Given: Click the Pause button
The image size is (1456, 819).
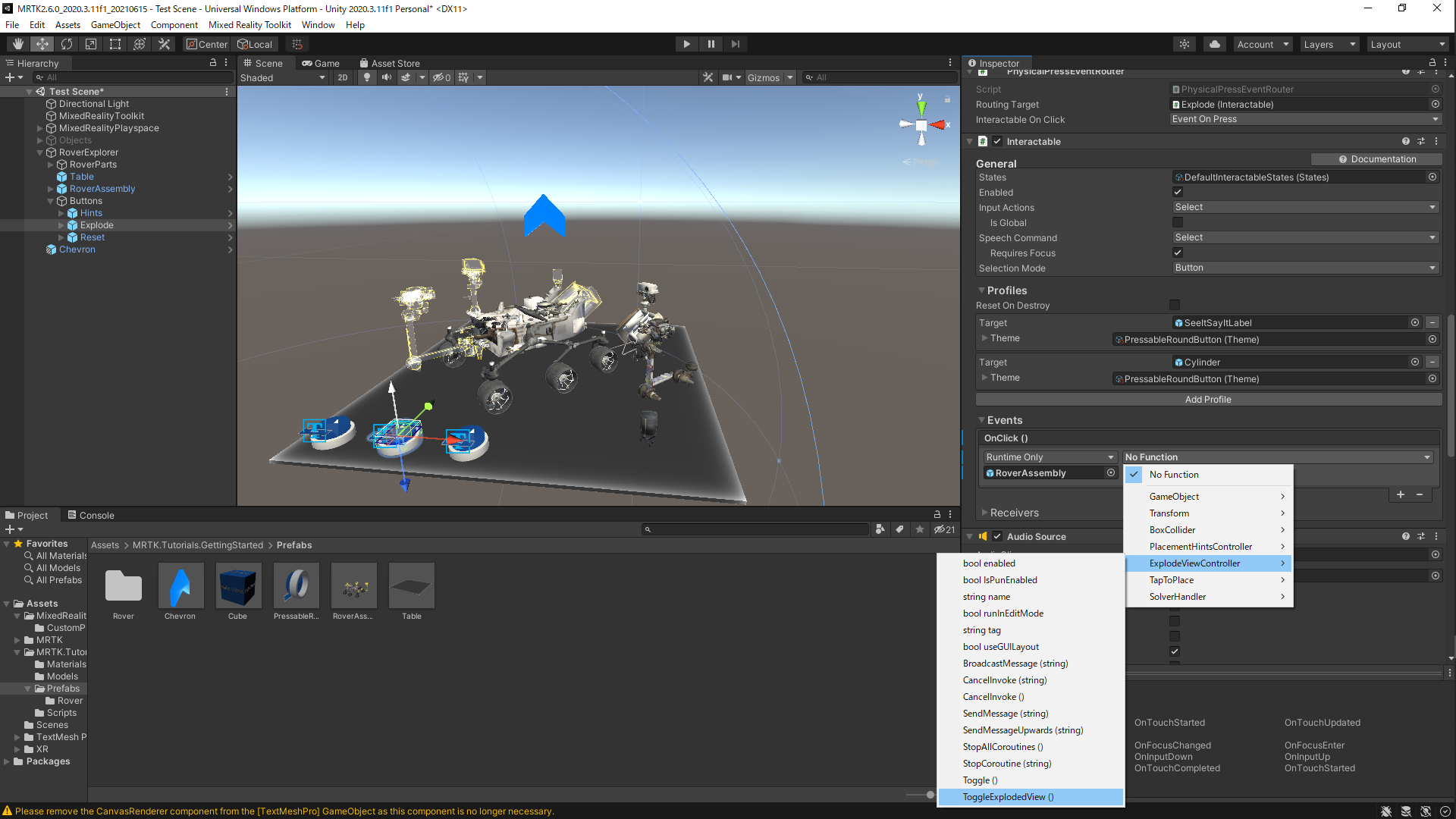Looking at the screenshot, I should point(711,44).
